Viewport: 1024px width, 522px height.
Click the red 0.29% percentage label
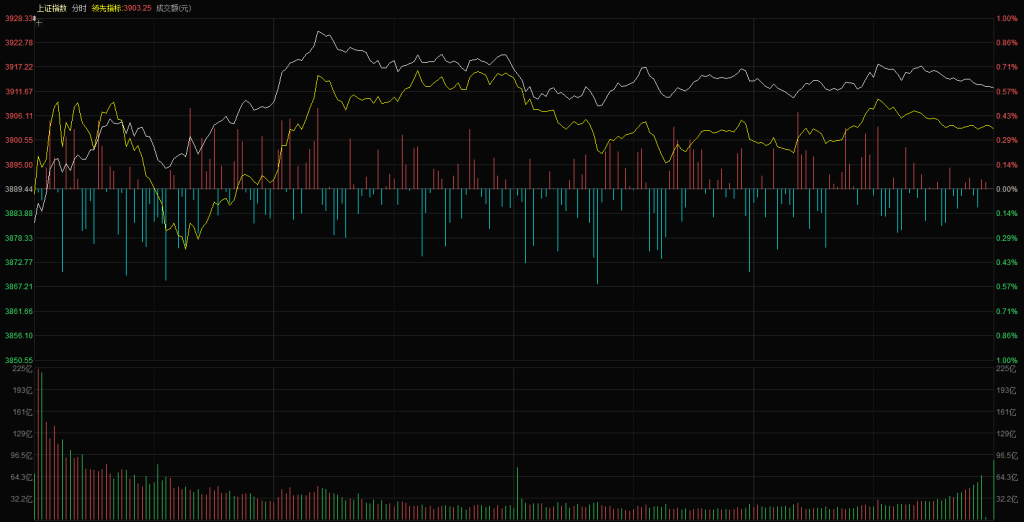coord(1006,140)
